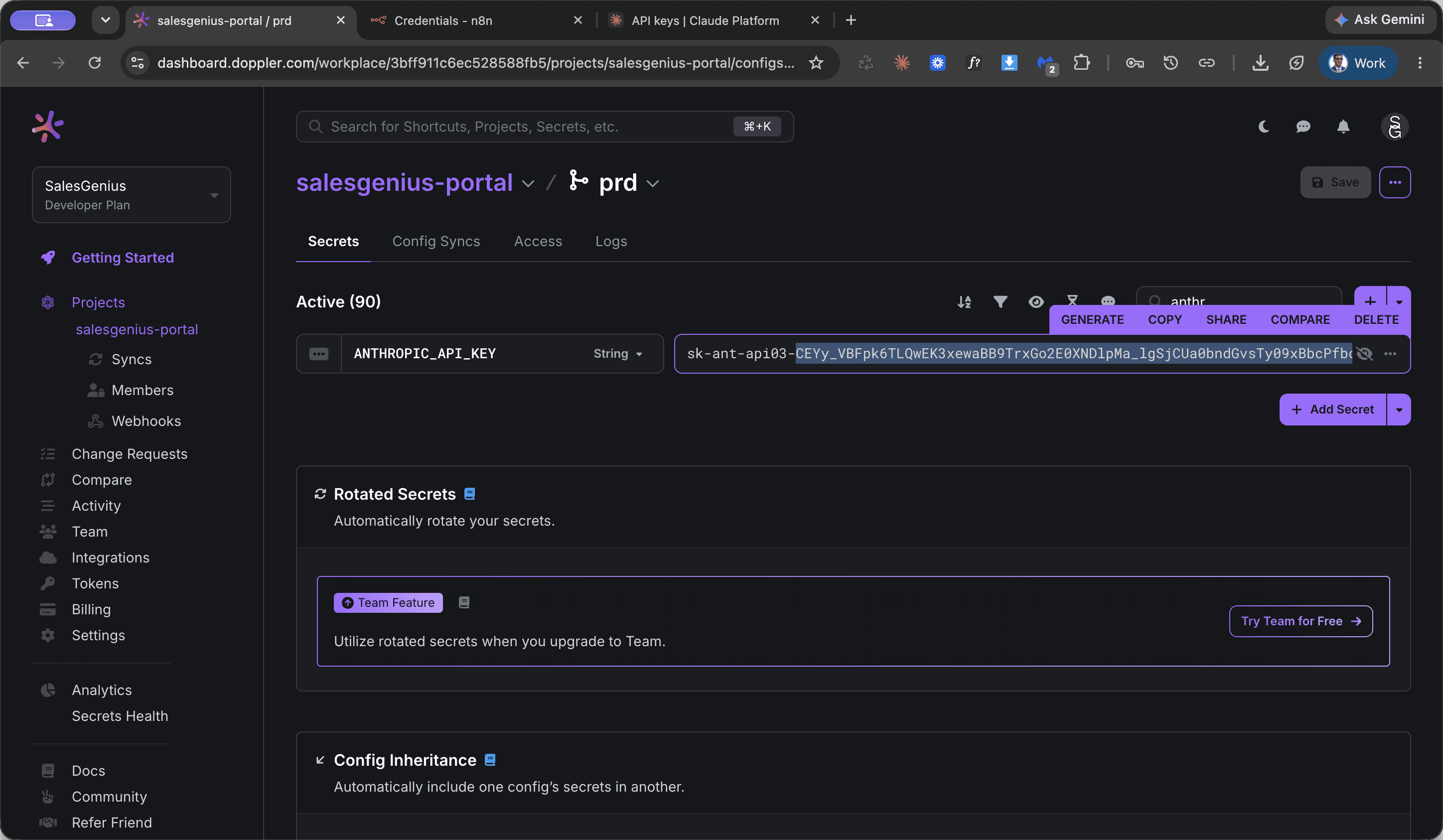Click Try Team for Free
The width and height of the screenshot is (1443, 840).
point(1300,621)
